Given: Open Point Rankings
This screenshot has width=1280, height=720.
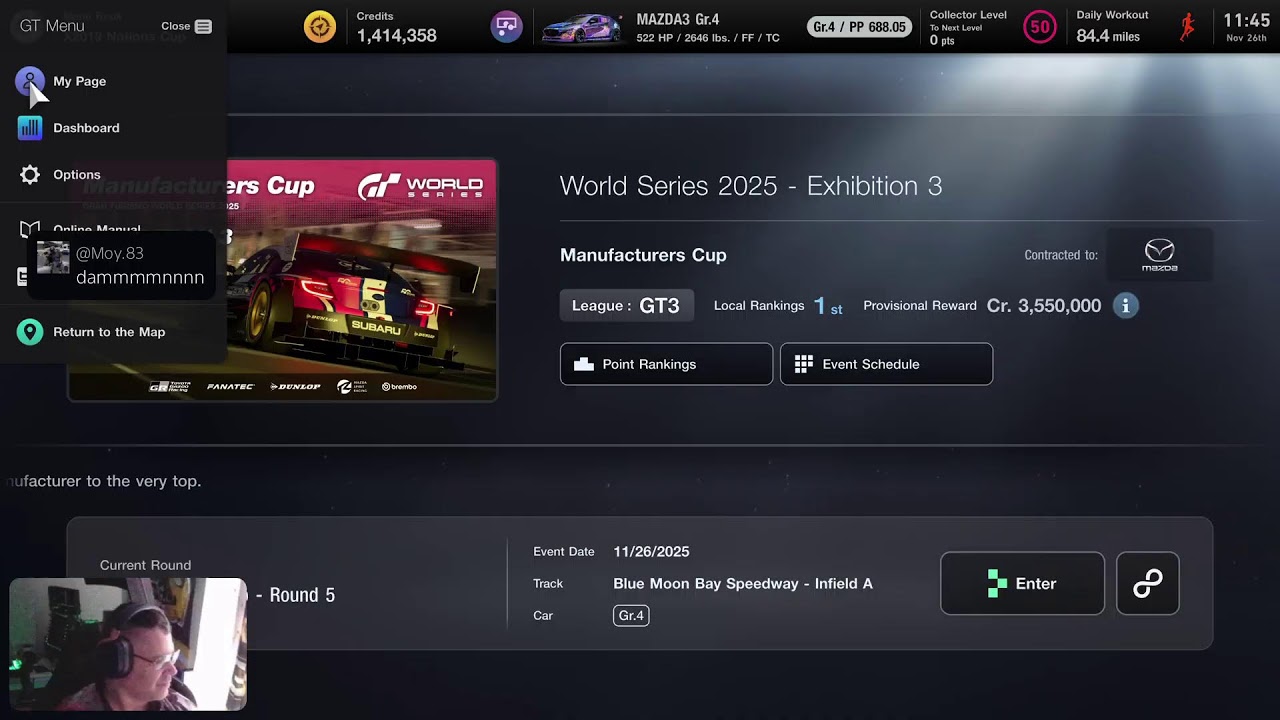Looking at the screenshot, I should point(666,364).
